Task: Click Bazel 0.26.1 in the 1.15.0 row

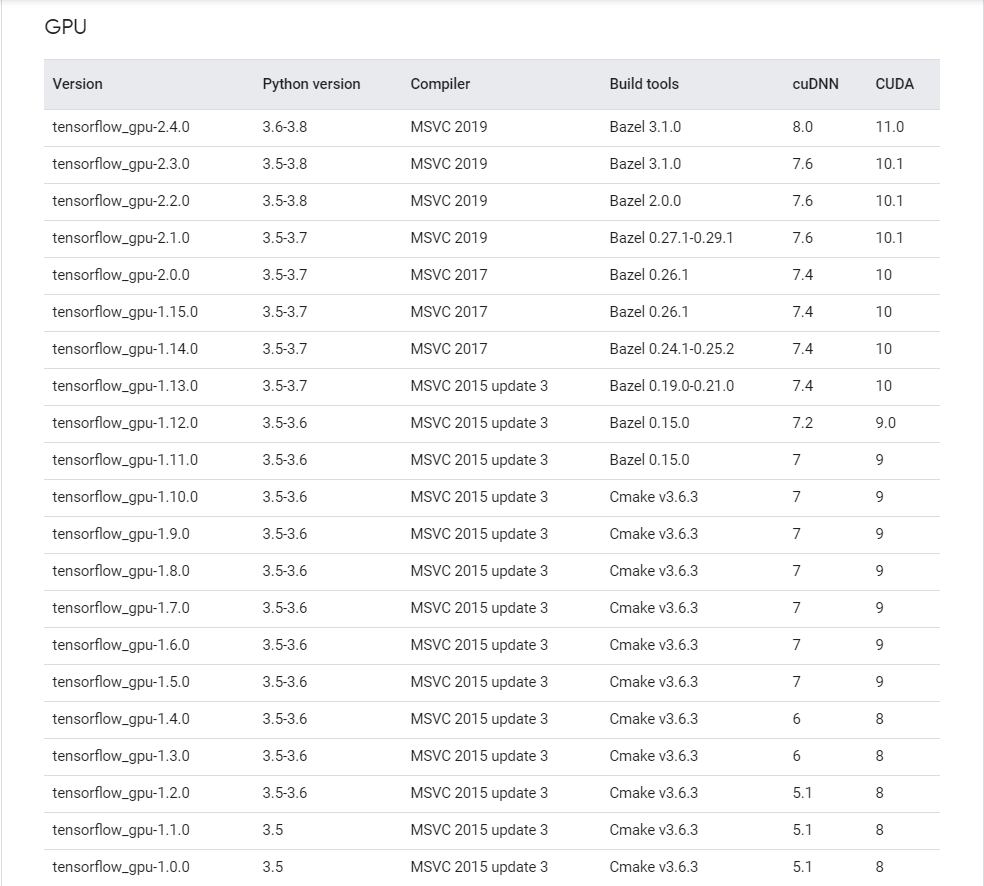Action: point(649,312)
